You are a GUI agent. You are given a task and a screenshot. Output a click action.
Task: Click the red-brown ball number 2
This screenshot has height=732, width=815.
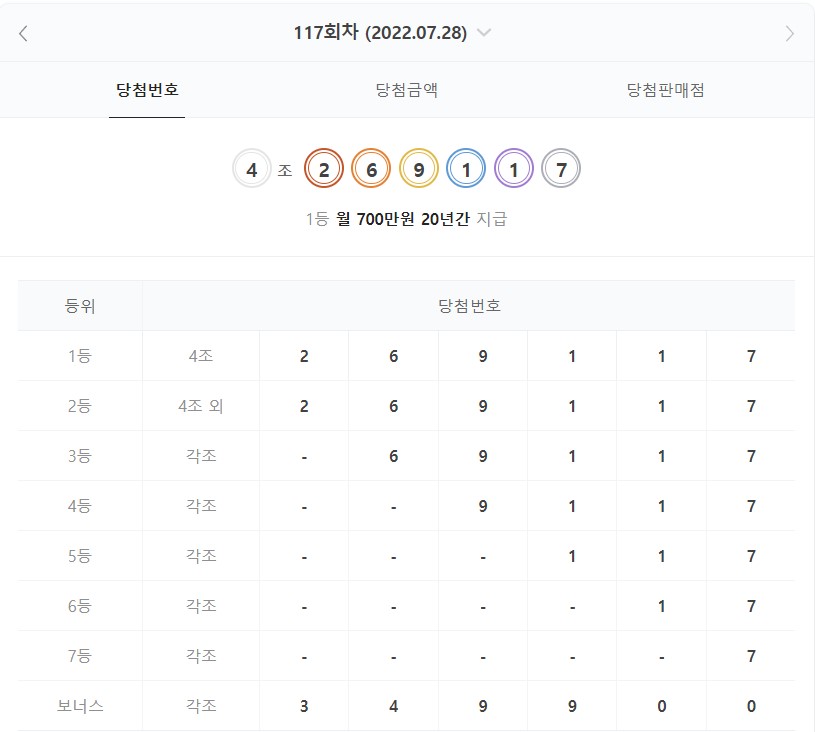[324, 168]
